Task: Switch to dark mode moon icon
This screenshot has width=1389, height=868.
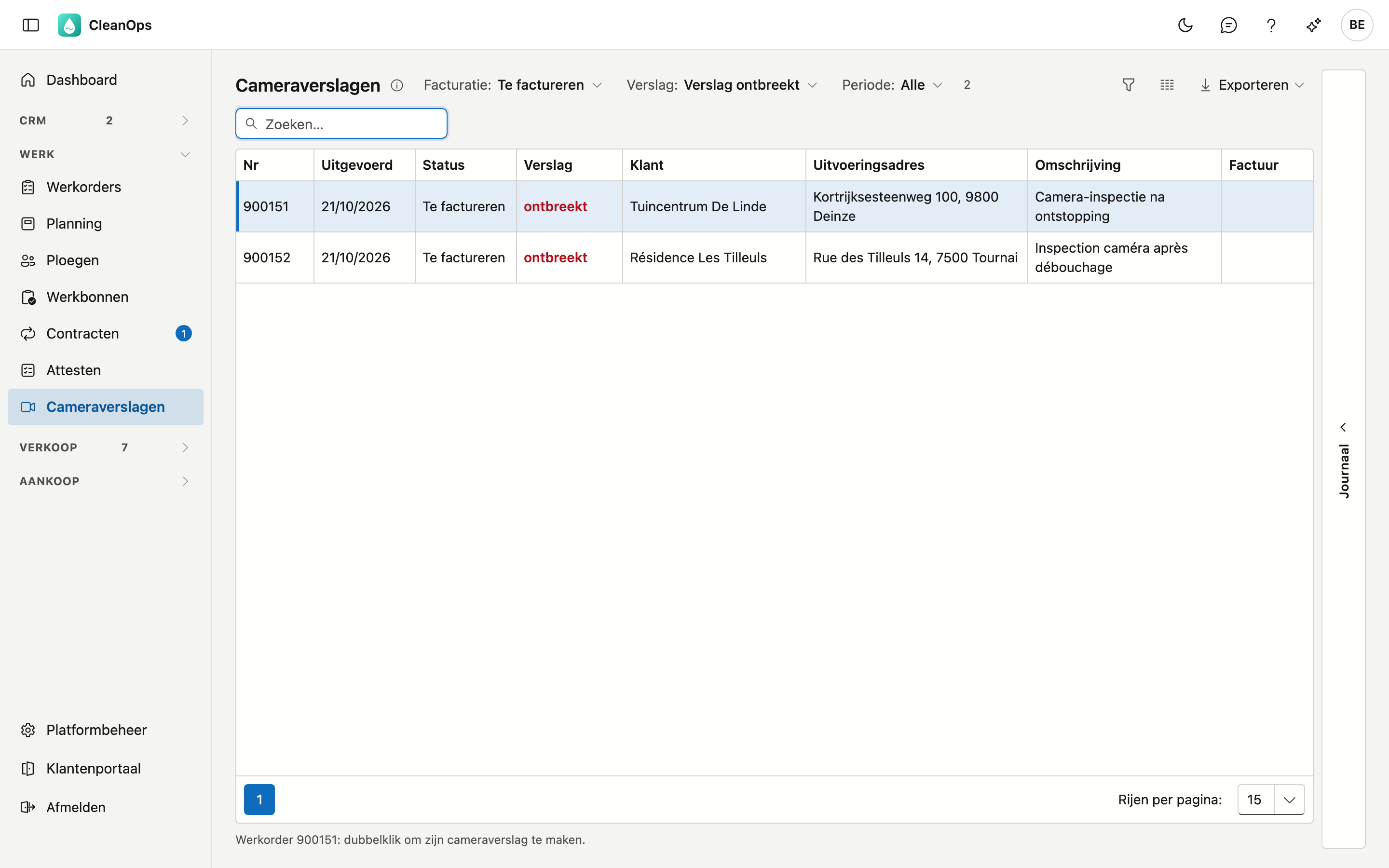Action: (1185, 25)
